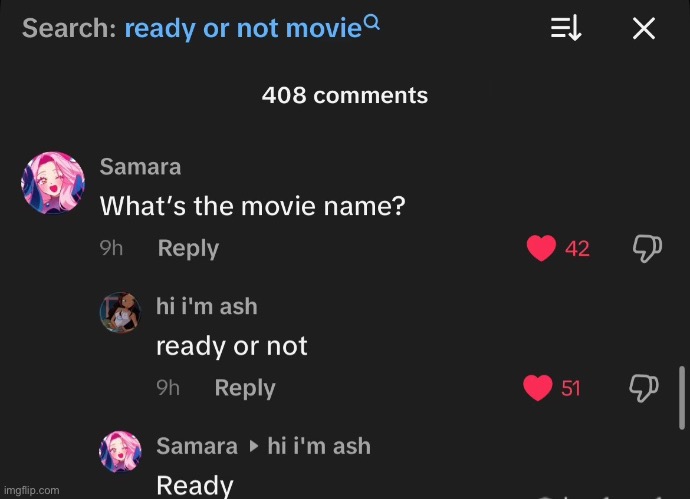Image resolution: width=690 pixels, height=499 pixels.
Task: Close the comments panel
Action: pyautogui.click(x=644, y=29)
